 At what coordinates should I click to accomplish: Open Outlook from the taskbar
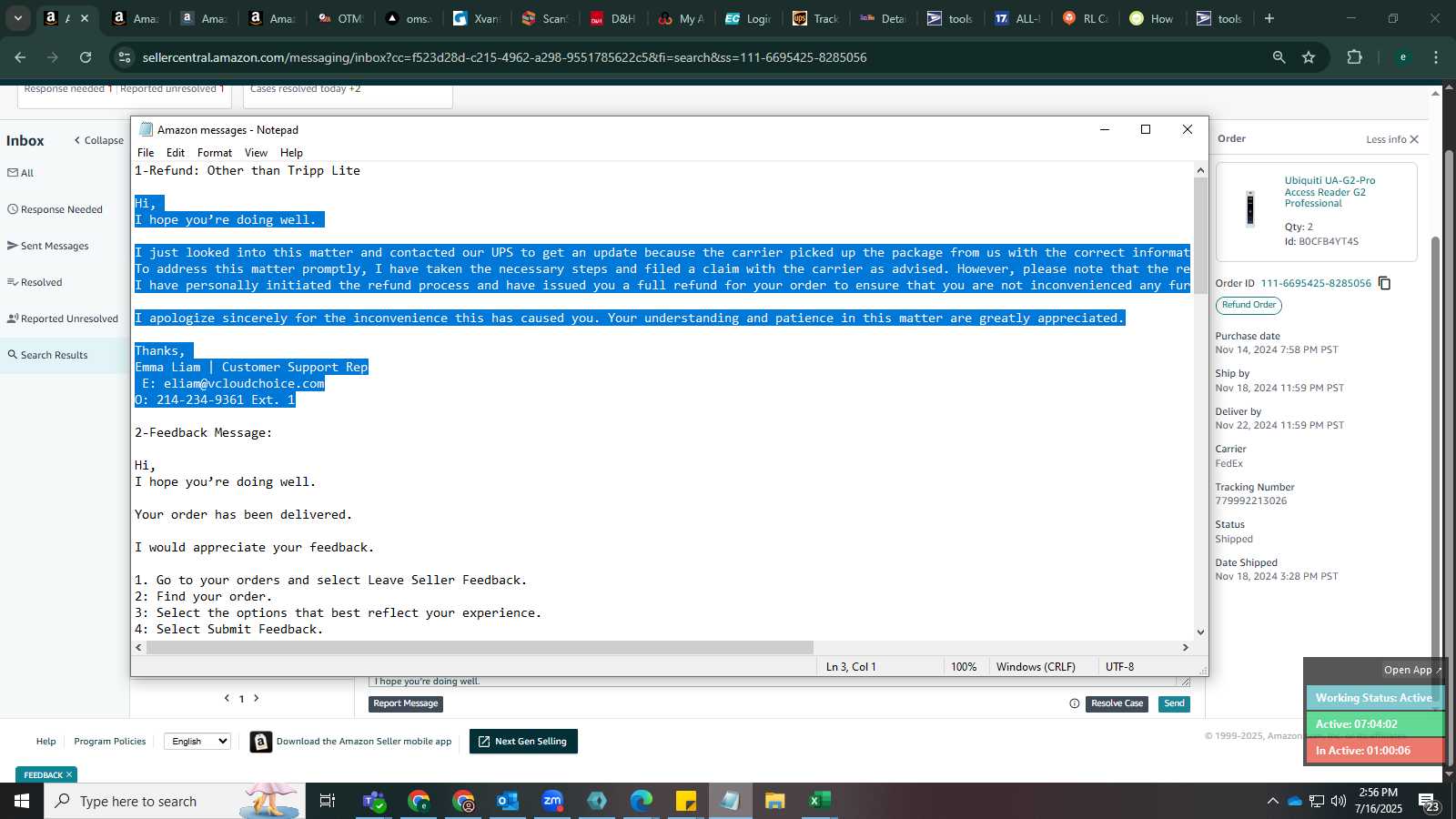coord(507,801)
